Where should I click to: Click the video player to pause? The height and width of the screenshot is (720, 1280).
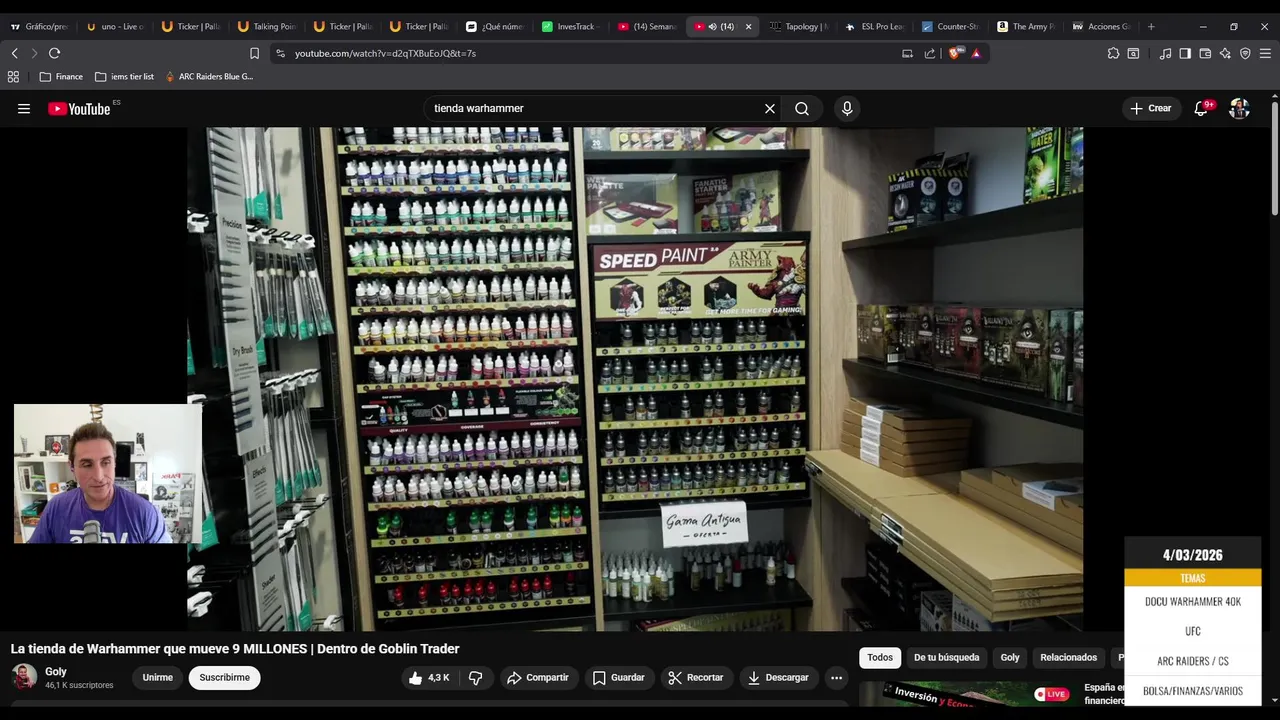(635, 379)
